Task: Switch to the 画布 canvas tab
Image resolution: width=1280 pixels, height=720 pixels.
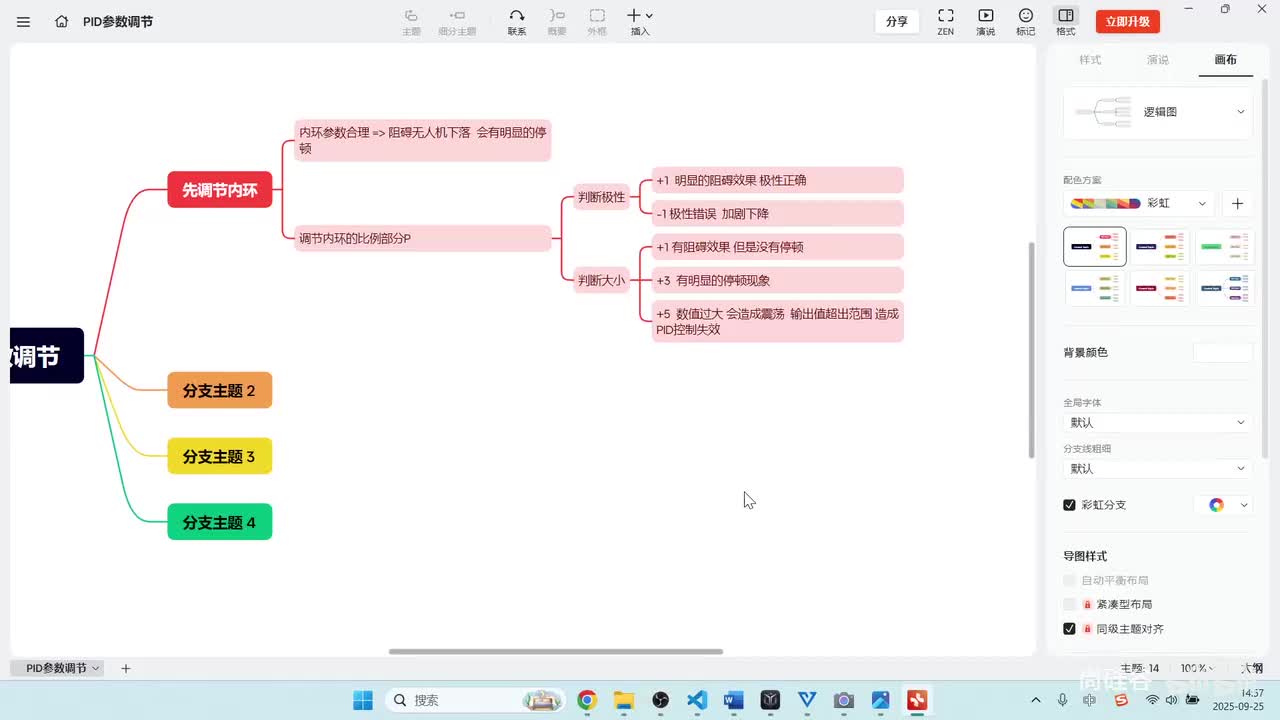Action: [1225, 60]
